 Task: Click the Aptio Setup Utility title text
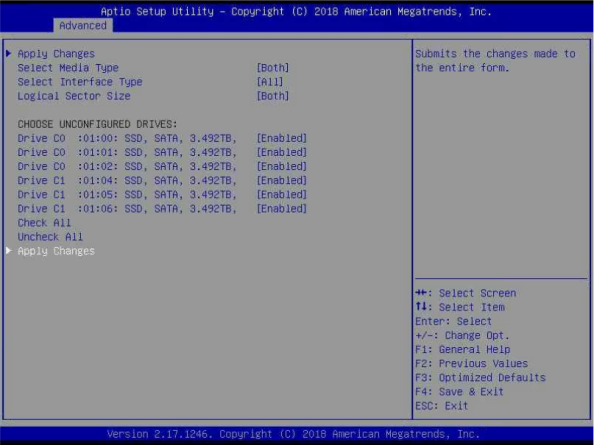click(x=296, y=11)
